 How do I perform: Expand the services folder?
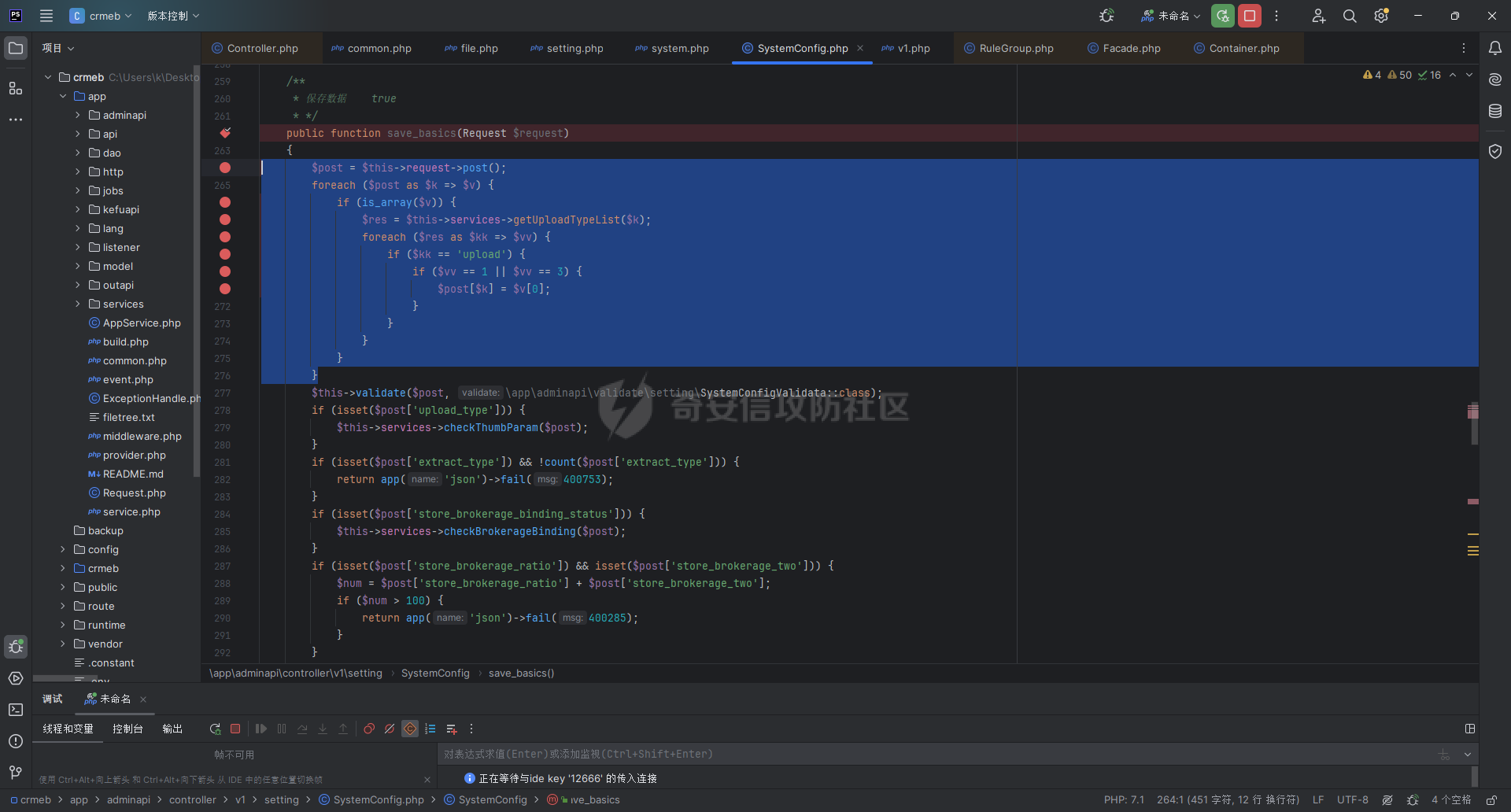[x=77, y=304]
